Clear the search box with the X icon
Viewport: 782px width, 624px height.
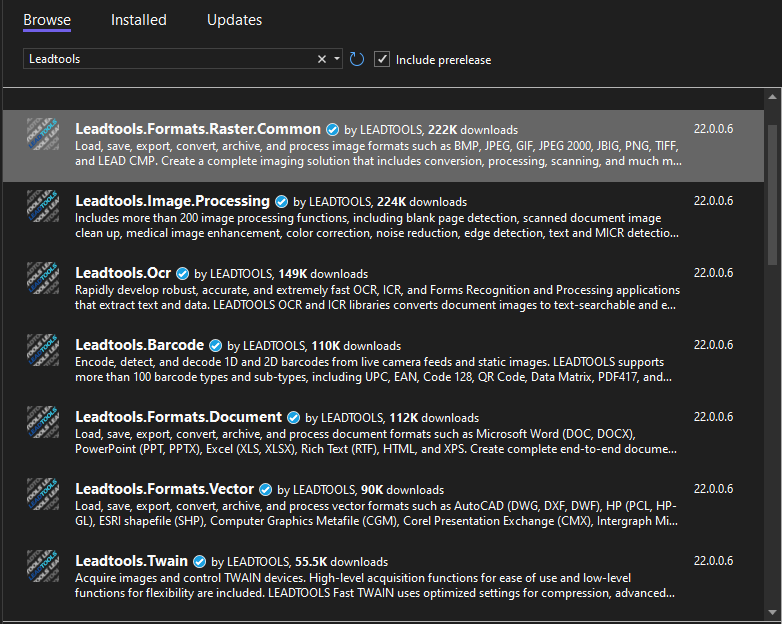[x=322, y=59]
